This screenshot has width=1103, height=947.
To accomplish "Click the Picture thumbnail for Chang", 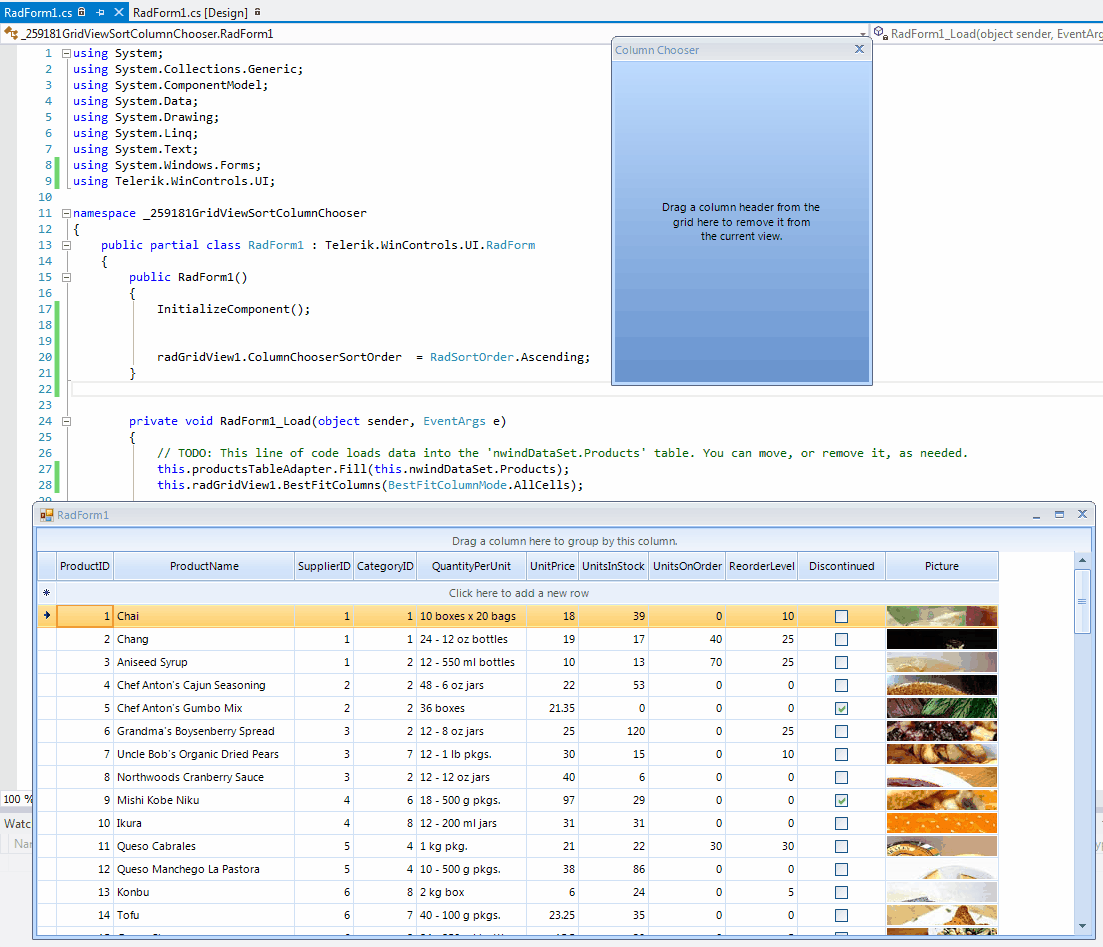I will coord(941,639).
